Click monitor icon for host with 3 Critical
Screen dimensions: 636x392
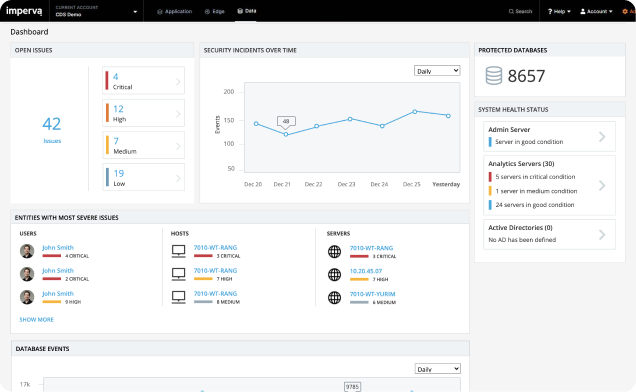[178, 252]
